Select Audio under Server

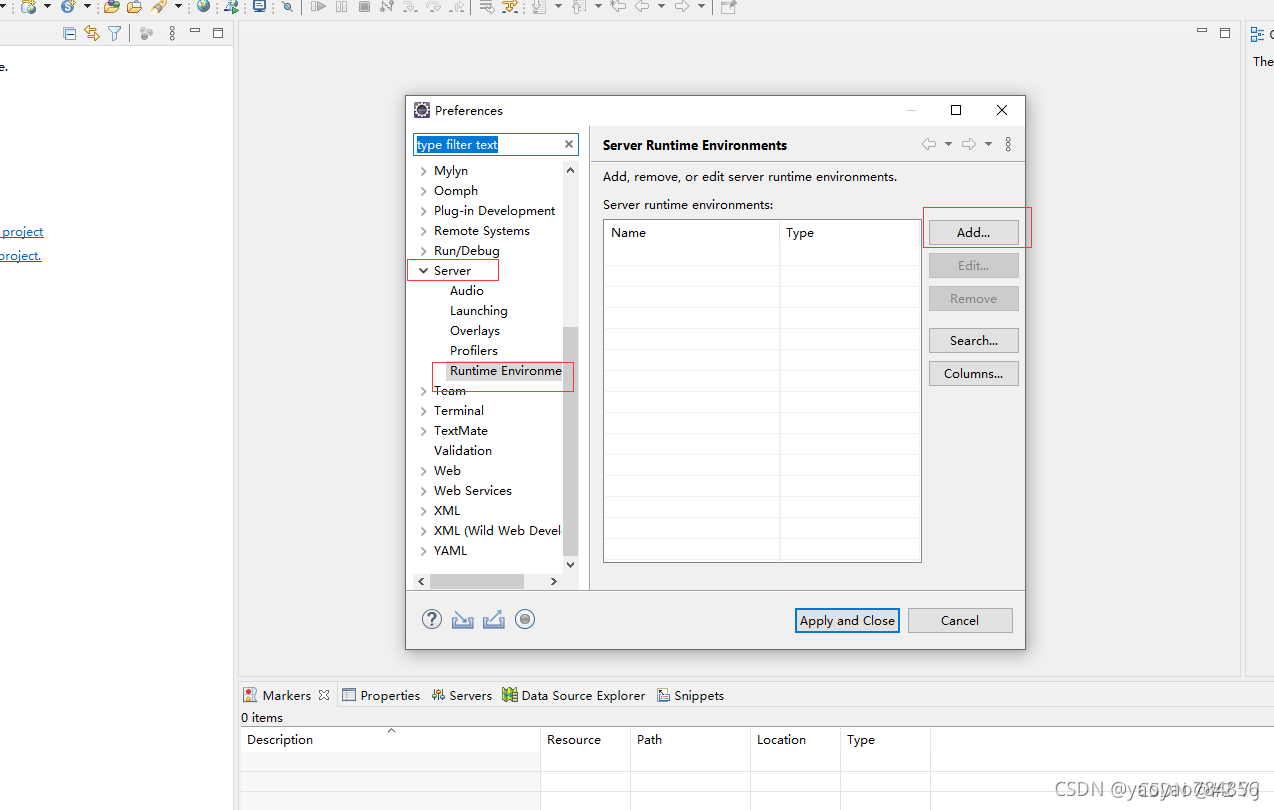(x=467, y=291)
